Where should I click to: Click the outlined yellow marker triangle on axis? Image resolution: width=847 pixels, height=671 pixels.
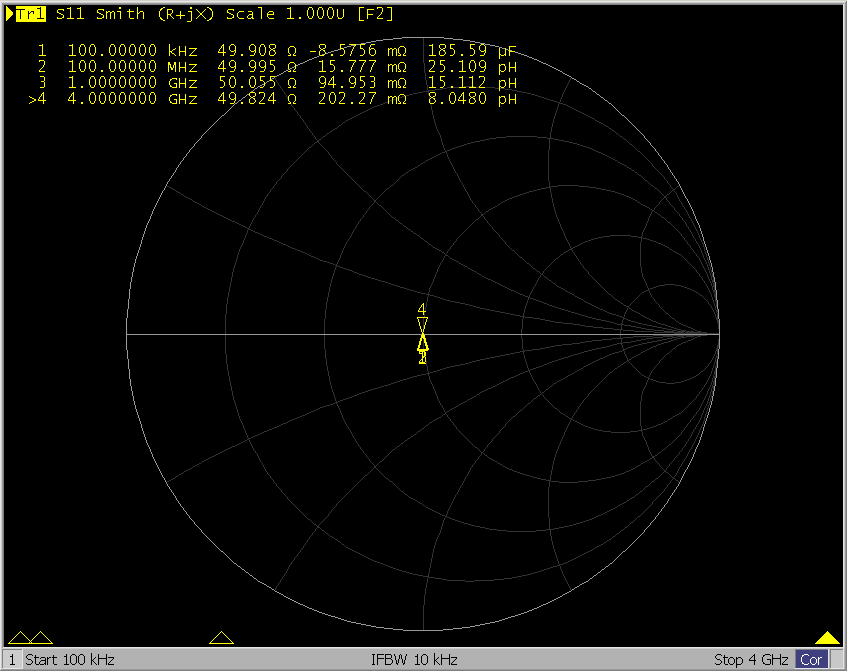[x=222, y=638]
